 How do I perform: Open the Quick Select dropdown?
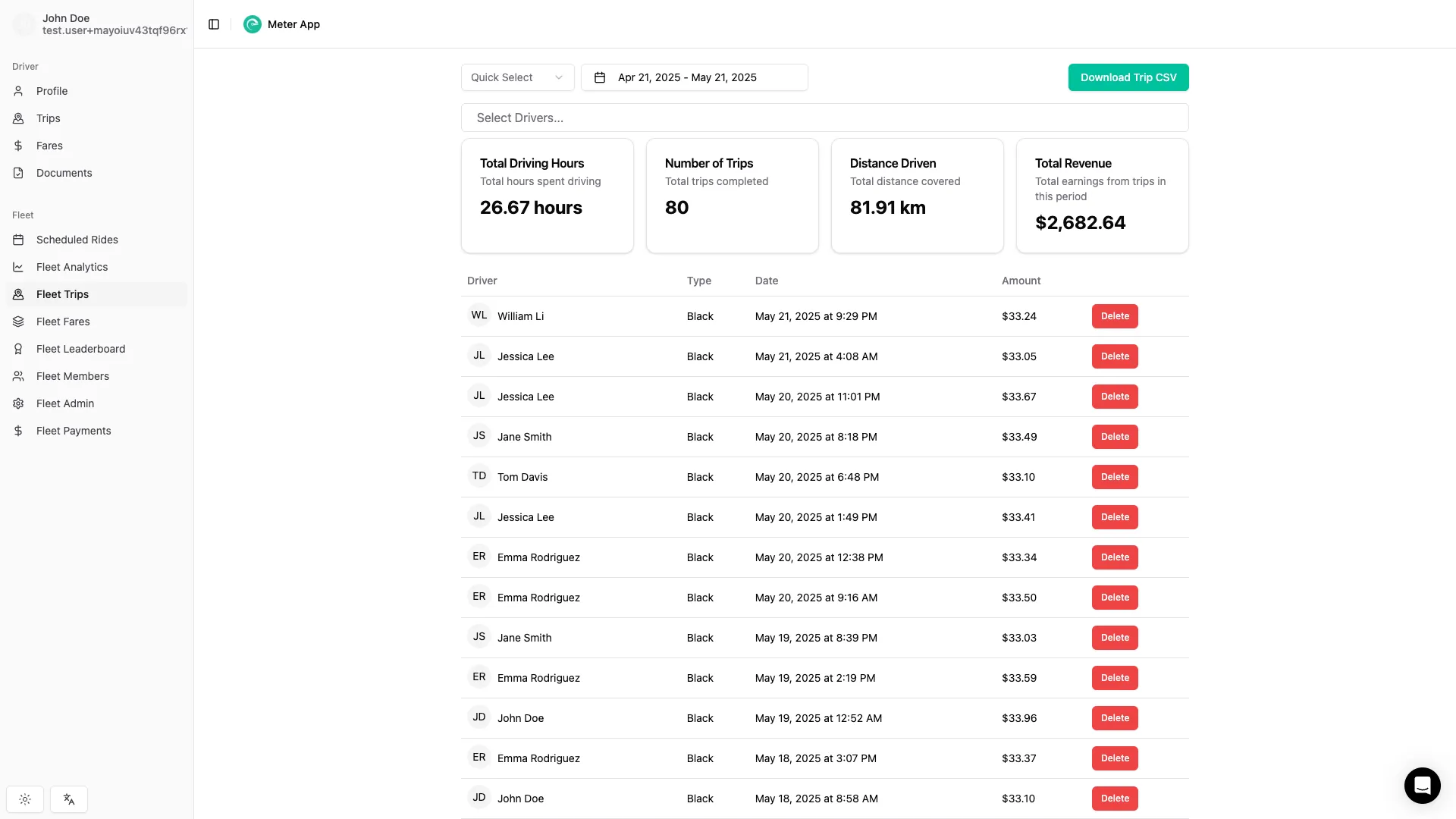[517, 77]
